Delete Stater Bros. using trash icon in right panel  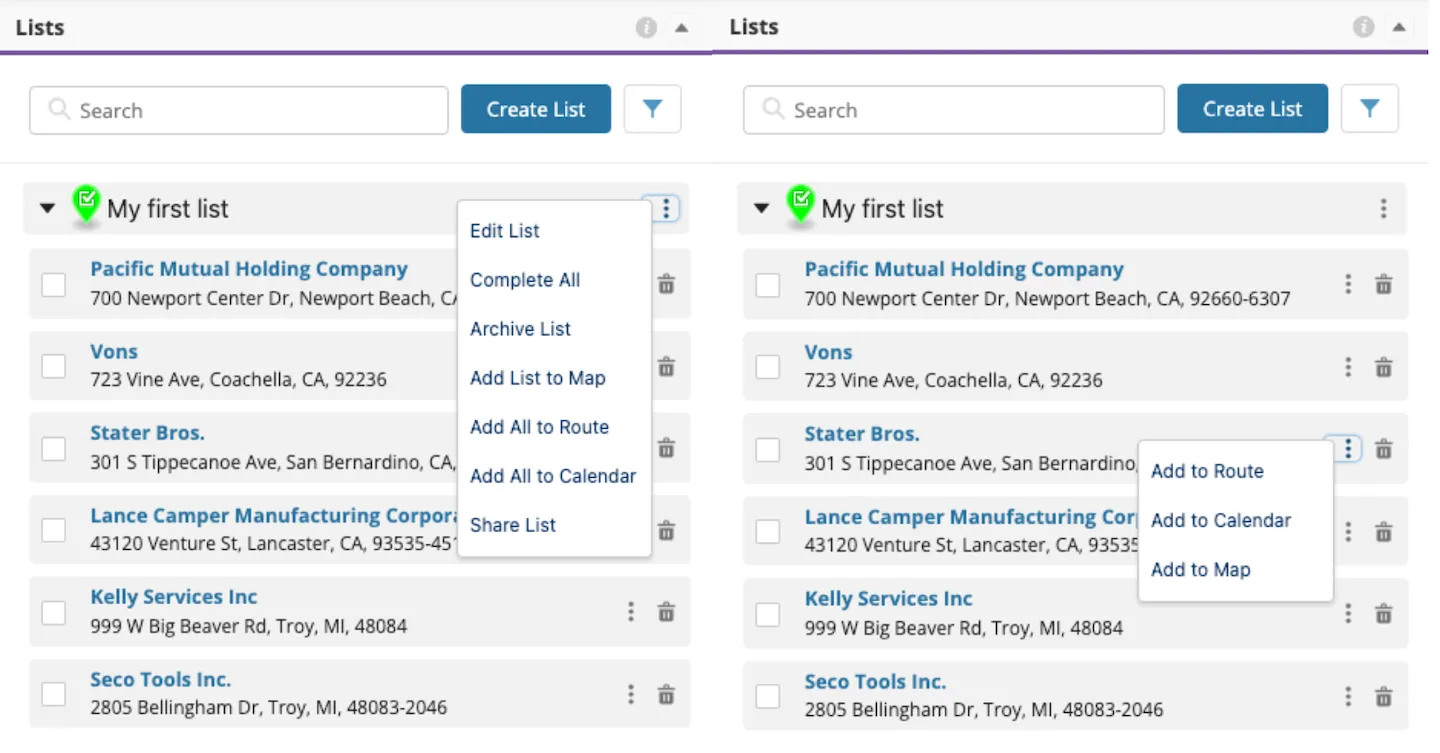click(x=1384, y=449)
